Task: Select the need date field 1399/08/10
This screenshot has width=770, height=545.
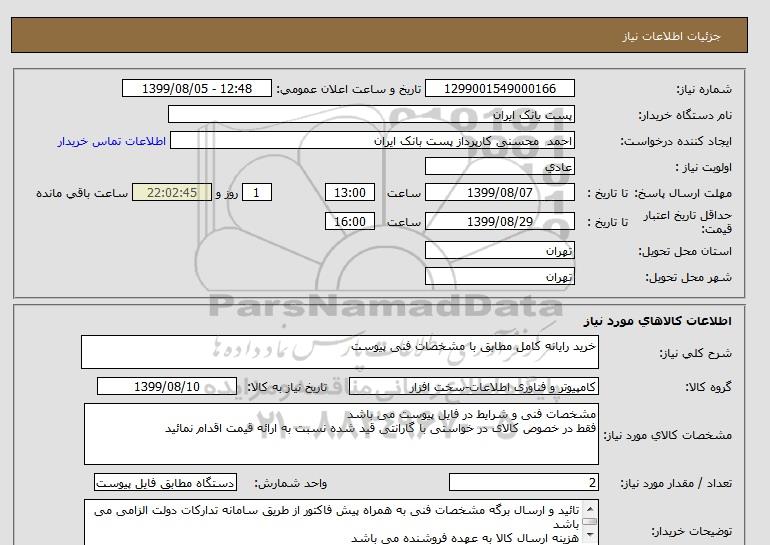Action: click(x=167, y=386)
